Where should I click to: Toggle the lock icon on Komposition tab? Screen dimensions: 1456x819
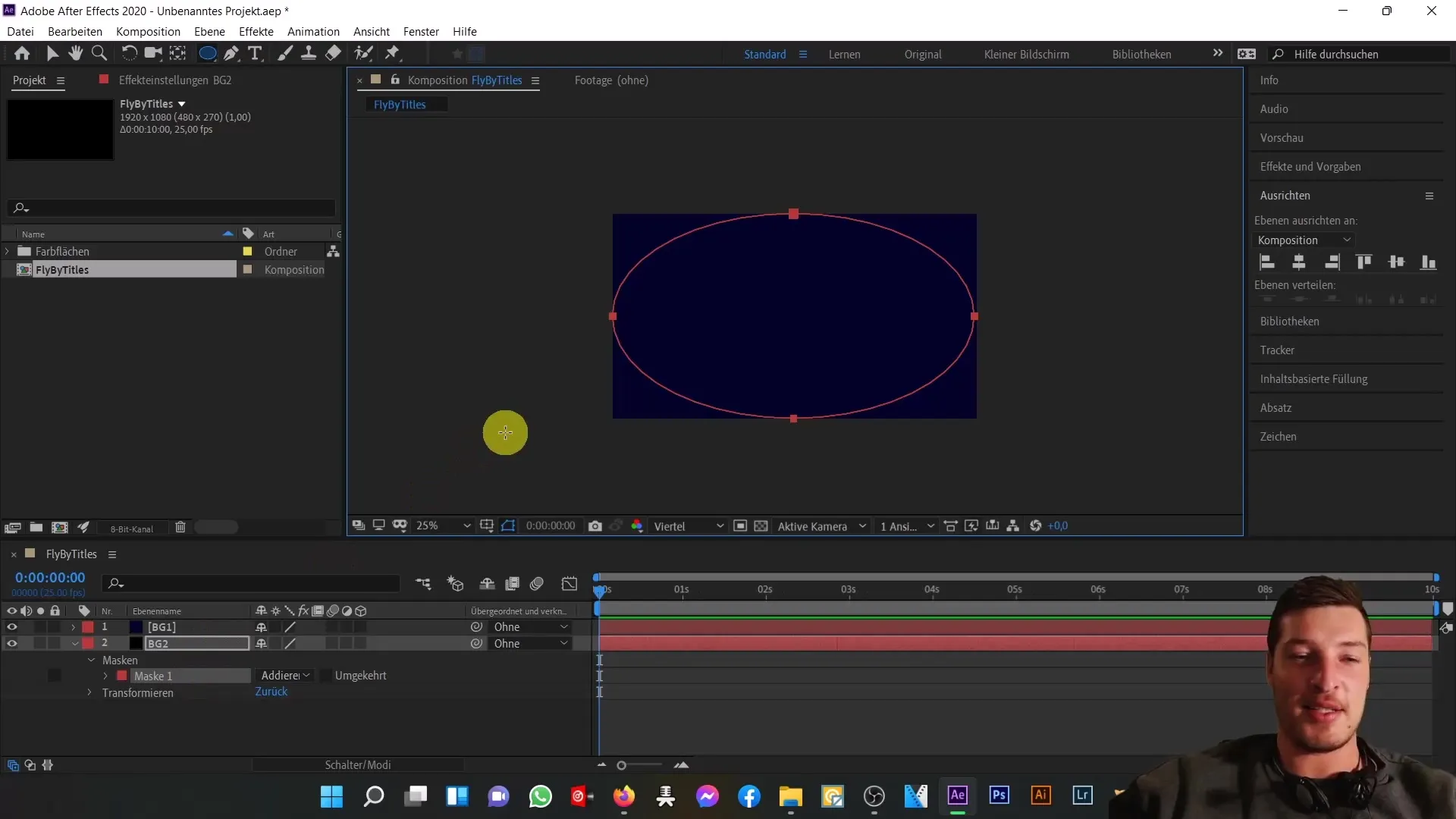(395, 80)
